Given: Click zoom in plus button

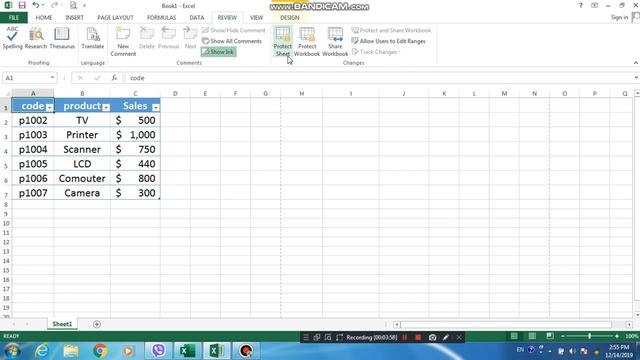Looking at the screenshot, I should click(x=617, y=336).
